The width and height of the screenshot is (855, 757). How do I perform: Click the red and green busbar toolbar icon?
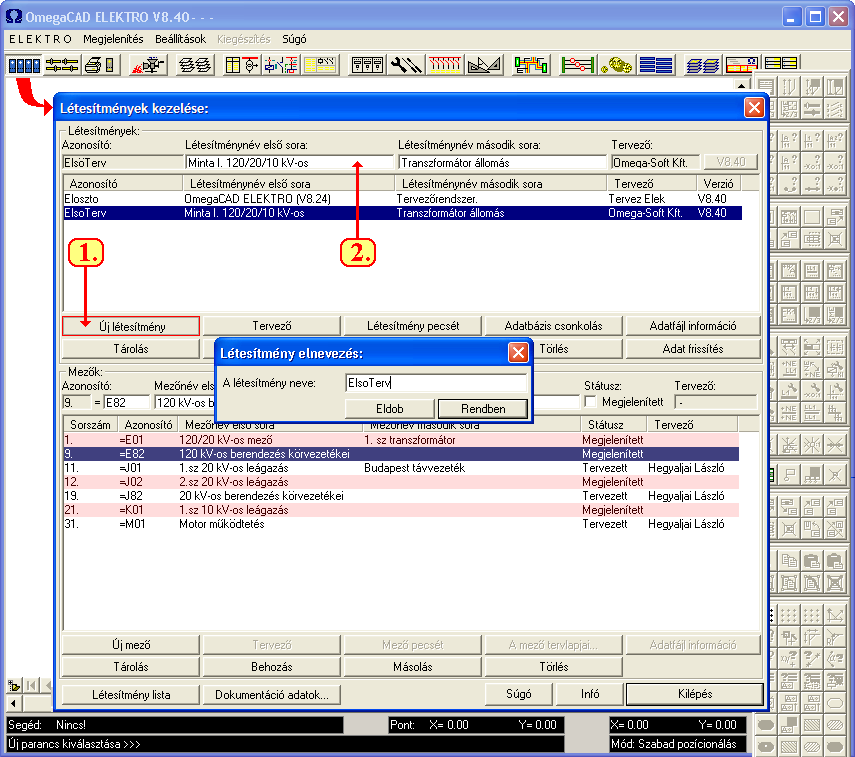[x=577, y=65]
